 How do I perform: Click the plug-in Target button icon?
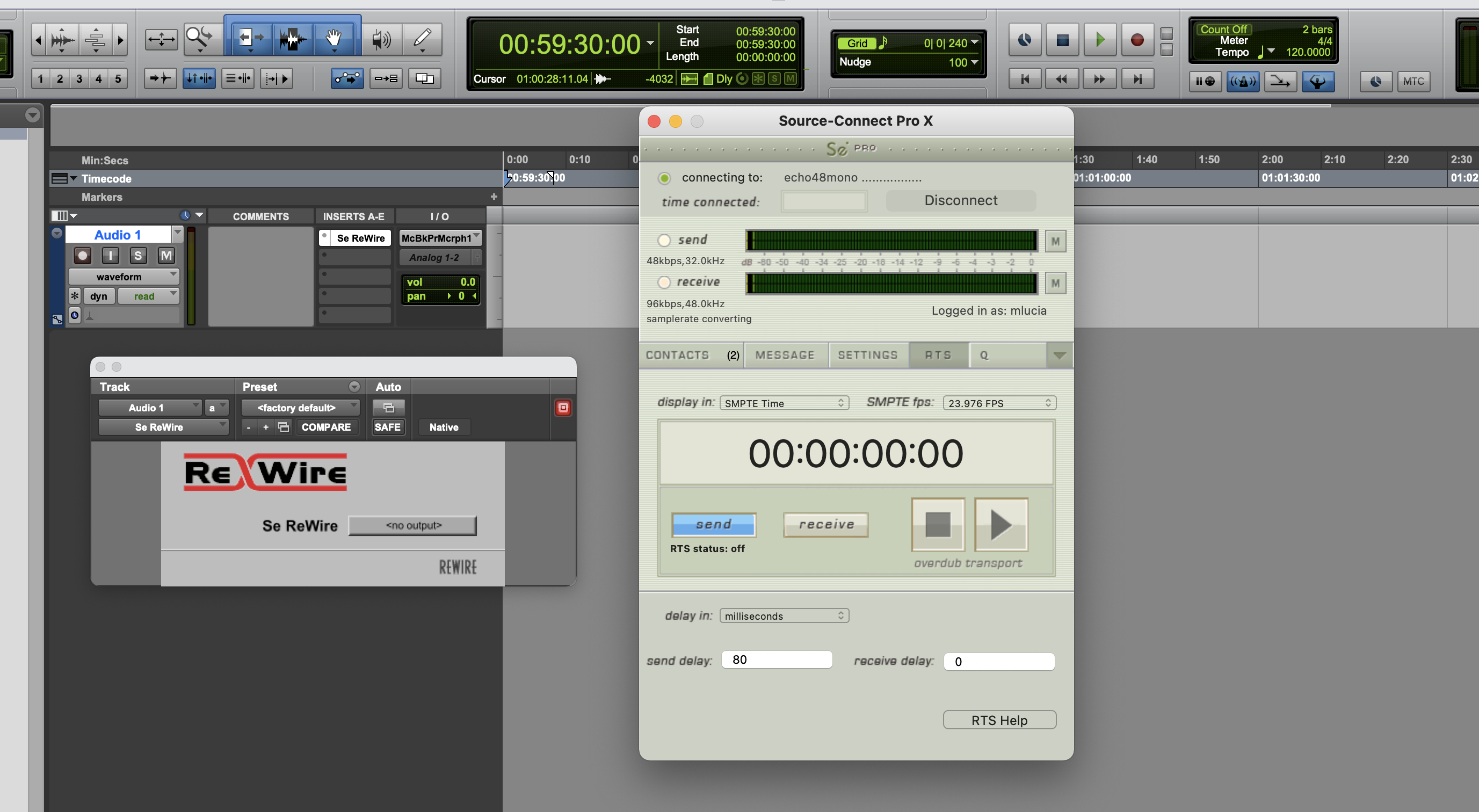coord(563,408)
